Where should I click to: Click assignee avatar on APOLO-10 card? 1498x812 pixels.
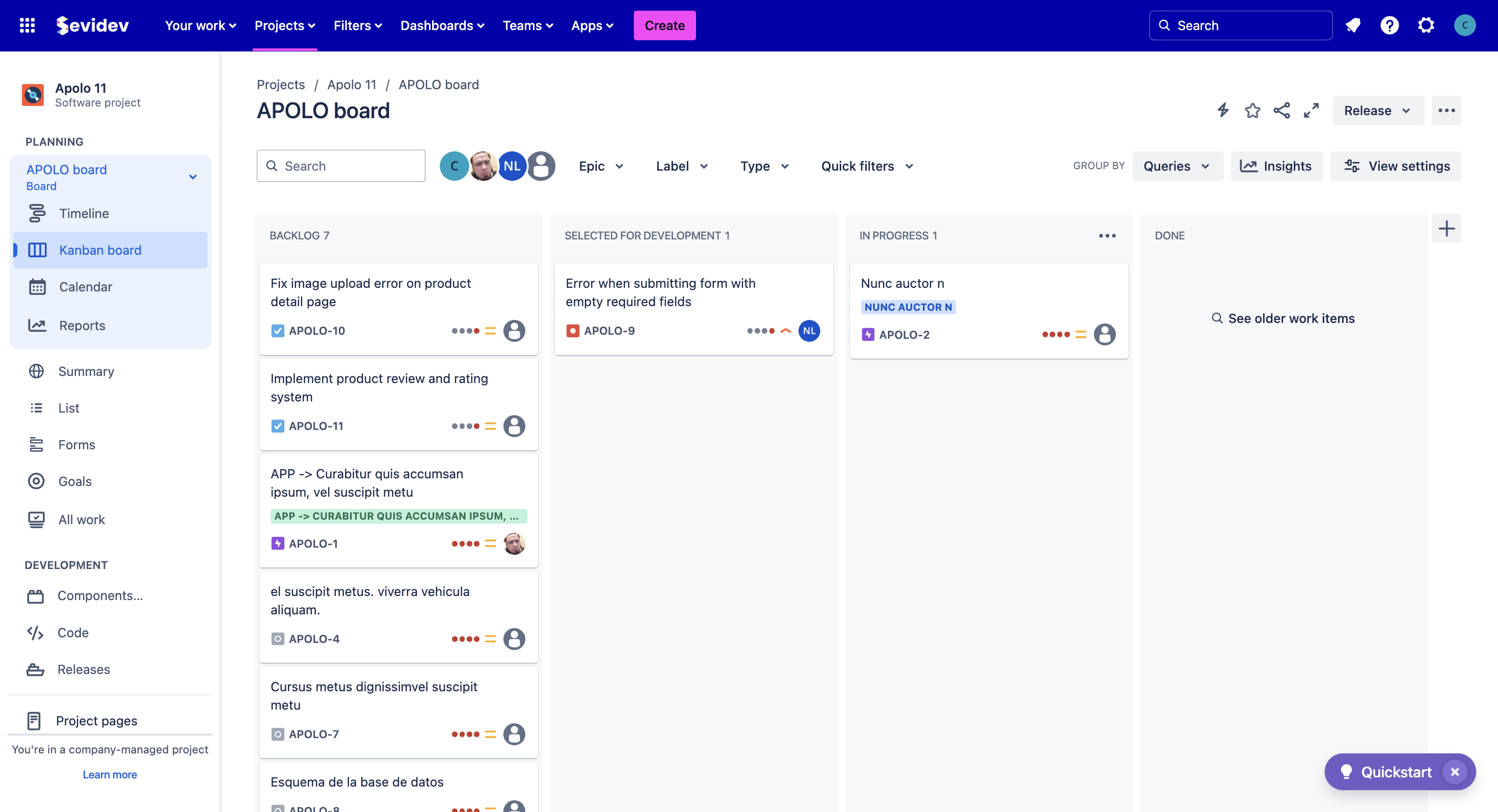[x=514, y=331]
